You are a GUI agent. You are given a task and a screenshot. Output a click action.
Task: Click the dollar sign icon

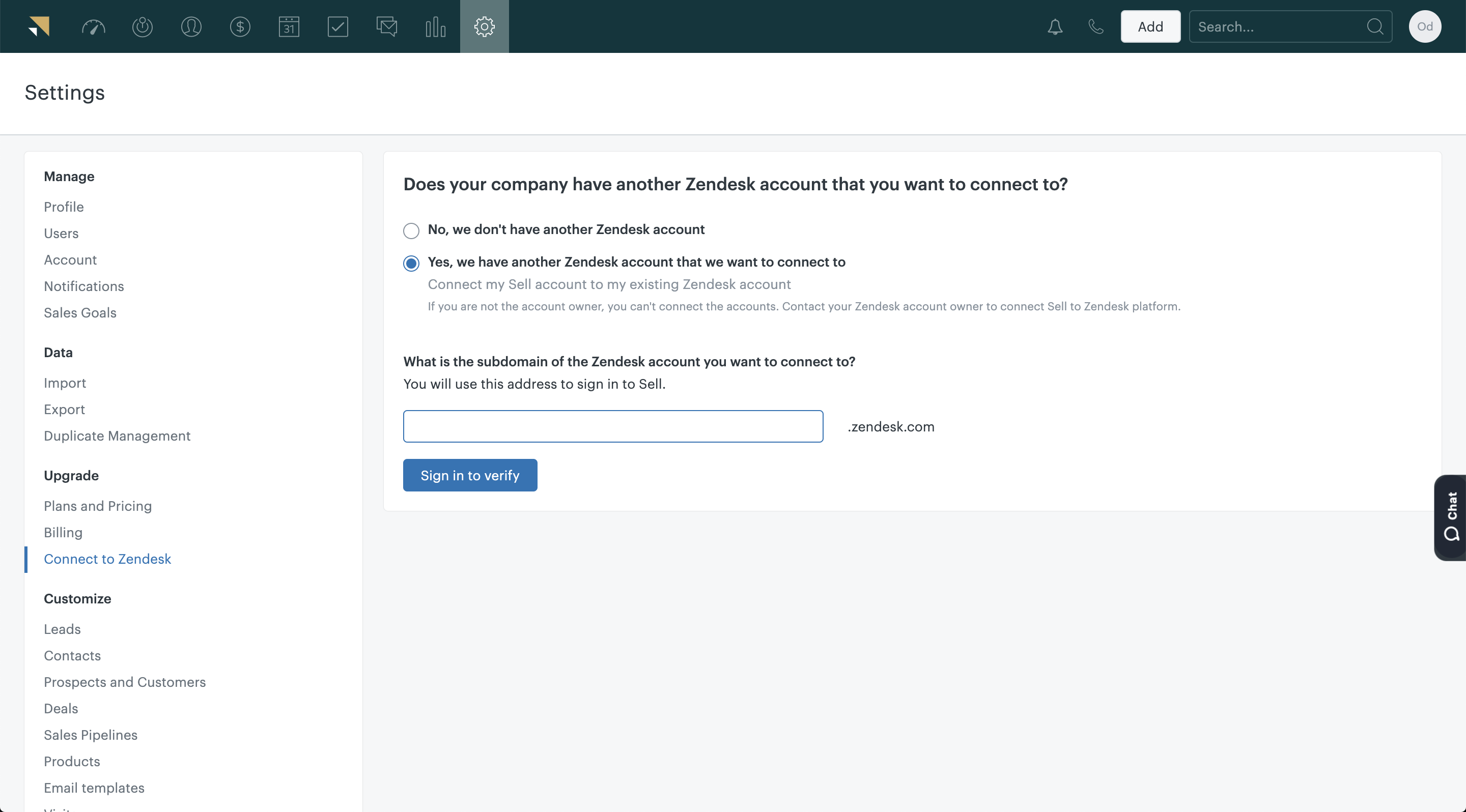point(239,27)
